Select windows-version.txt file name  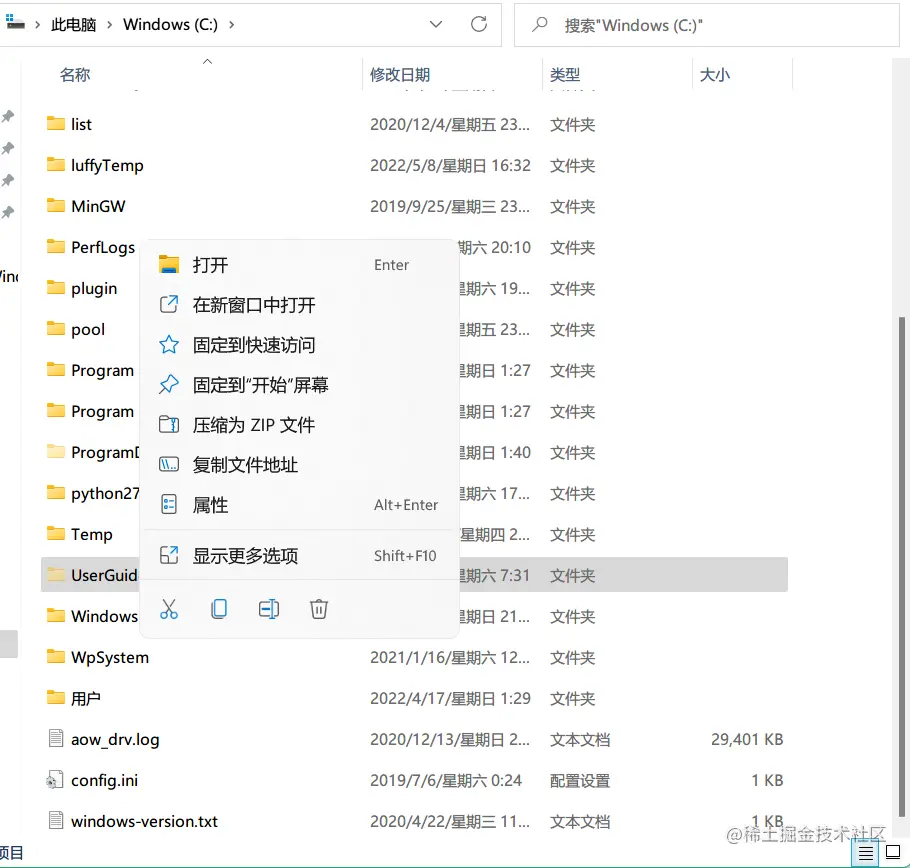(x=144, y=822)
